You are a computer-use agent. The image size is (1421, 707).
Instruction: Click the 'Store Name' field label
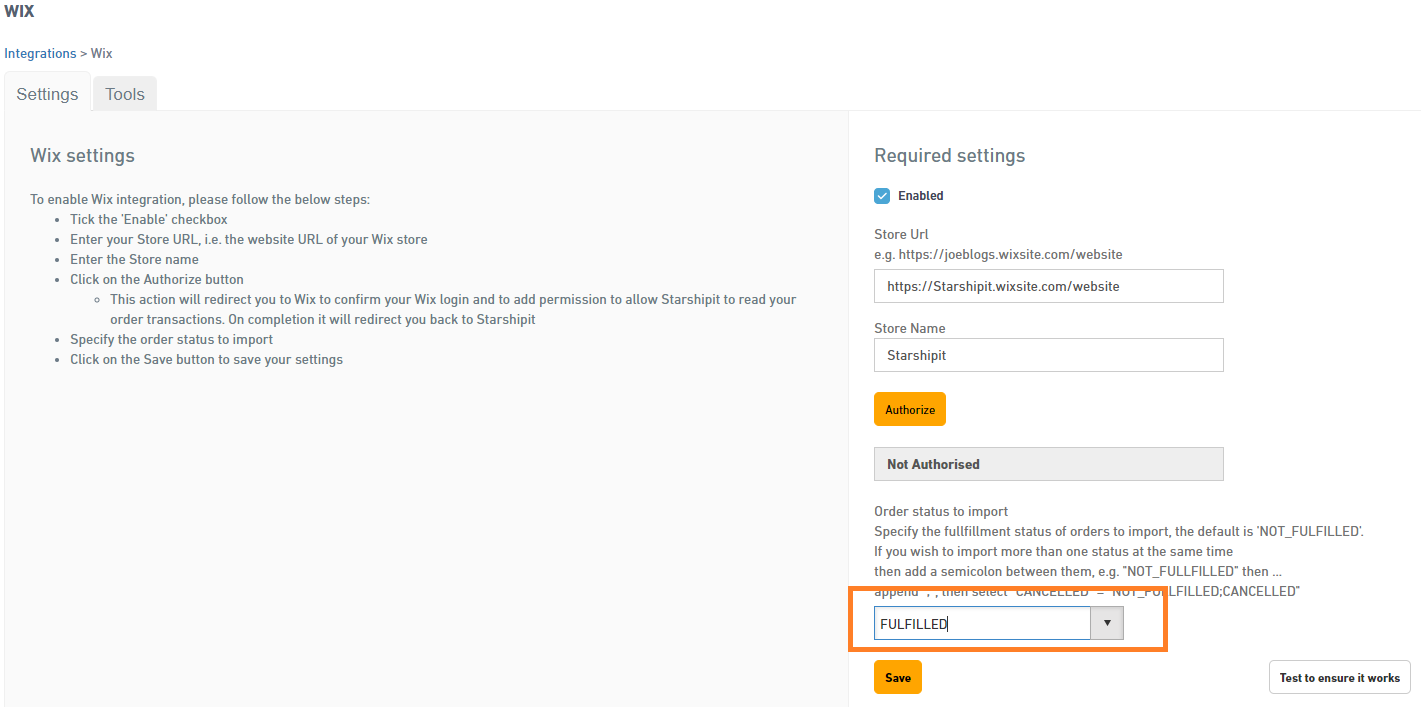click(x=910, y=328)
